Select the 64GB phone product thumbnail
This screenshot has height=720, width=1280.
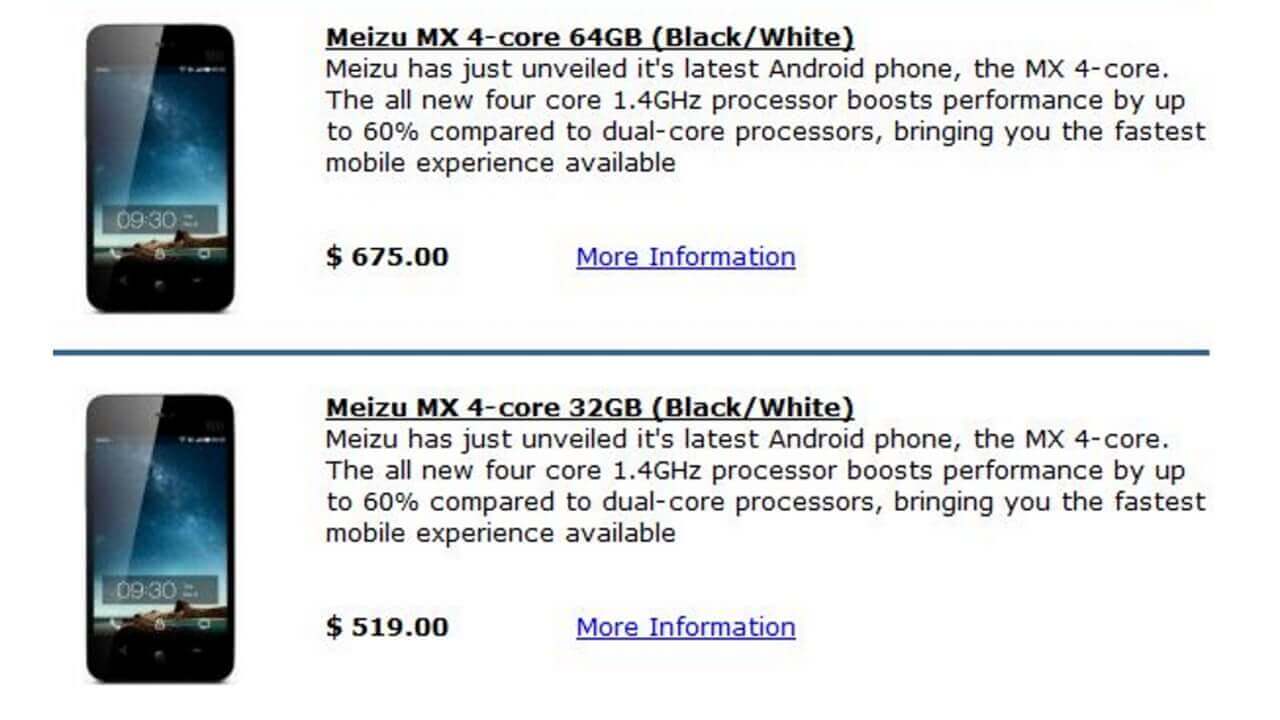point(160,170)
